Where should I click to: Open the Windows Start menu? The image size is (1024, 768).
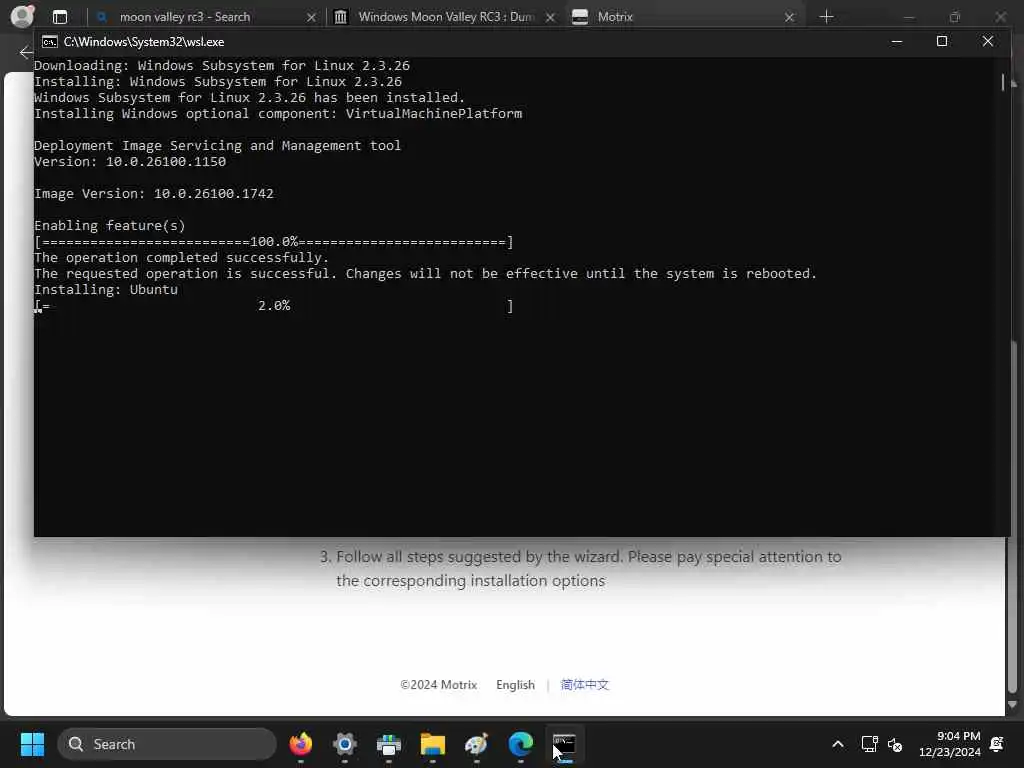[32, 744]
